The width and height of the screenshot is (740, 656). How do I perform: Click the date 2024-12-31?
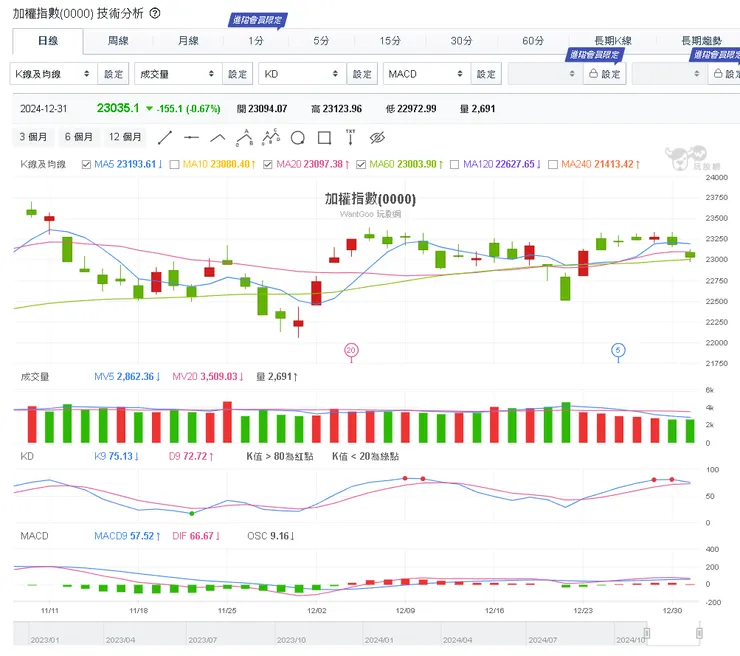pos(43,109)
